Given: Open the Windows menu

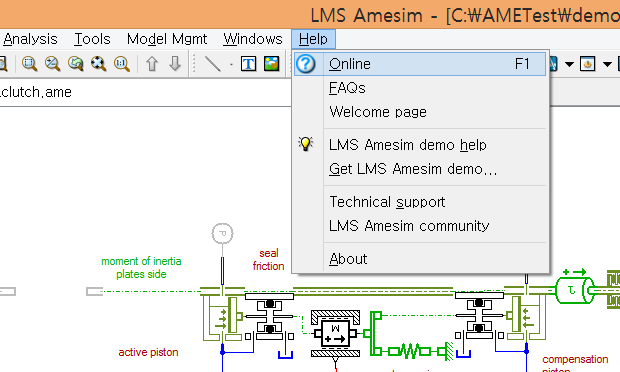Looking at the screenshot, I should point(253,39).
